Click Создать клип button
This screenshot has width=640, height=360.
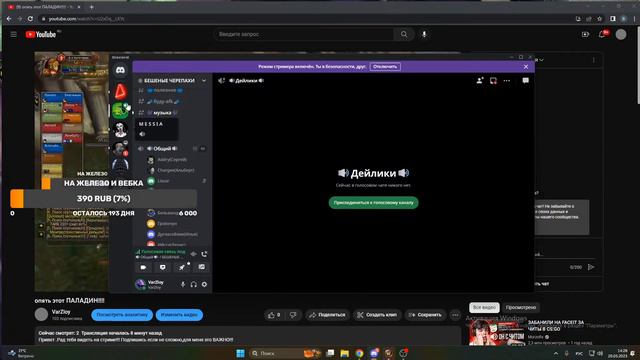[x=377, y=315]
